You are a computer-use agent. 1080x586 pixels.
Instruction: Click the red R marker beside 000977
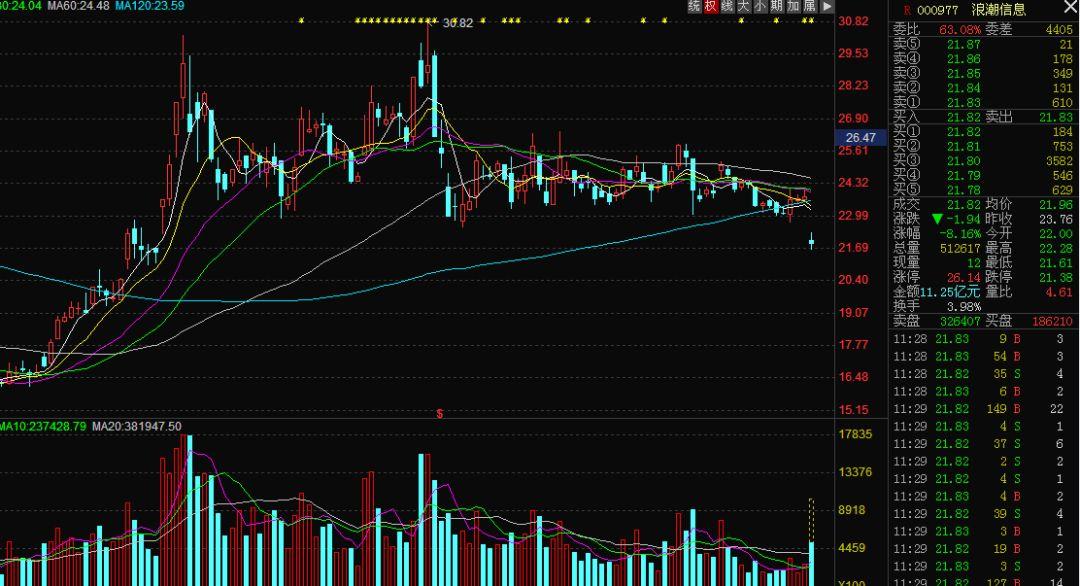point(907,10)
